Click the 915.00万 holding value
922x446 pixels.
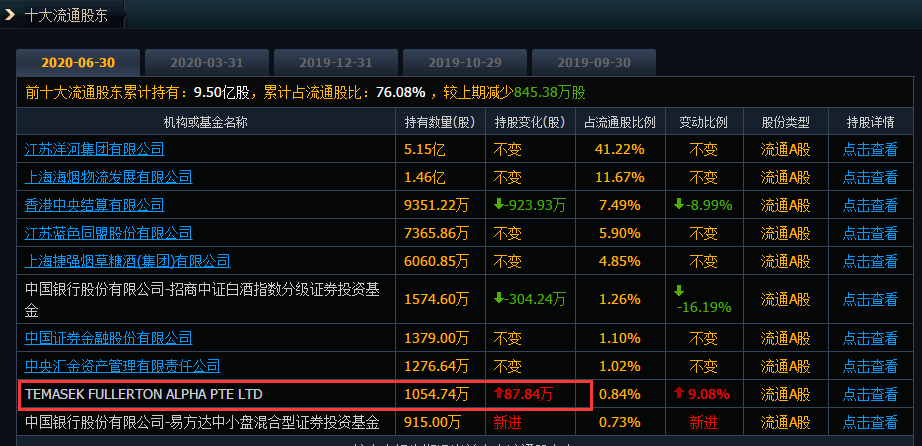(433, 422)
